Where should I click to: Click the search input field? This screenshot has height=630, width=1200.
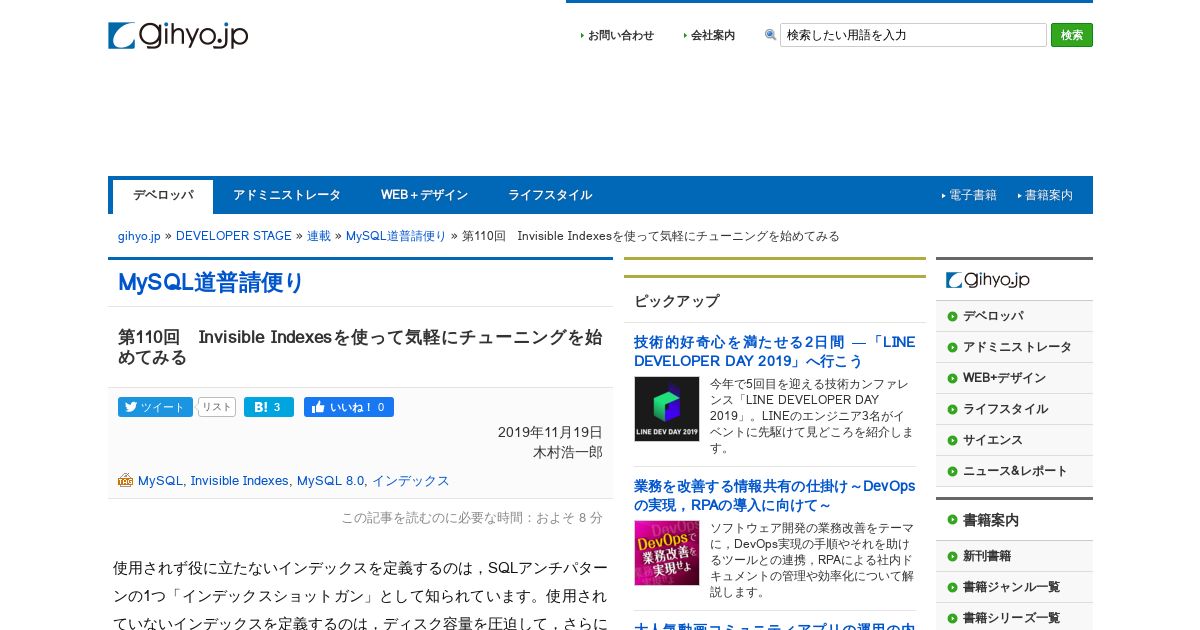click(x=913, y=35)
